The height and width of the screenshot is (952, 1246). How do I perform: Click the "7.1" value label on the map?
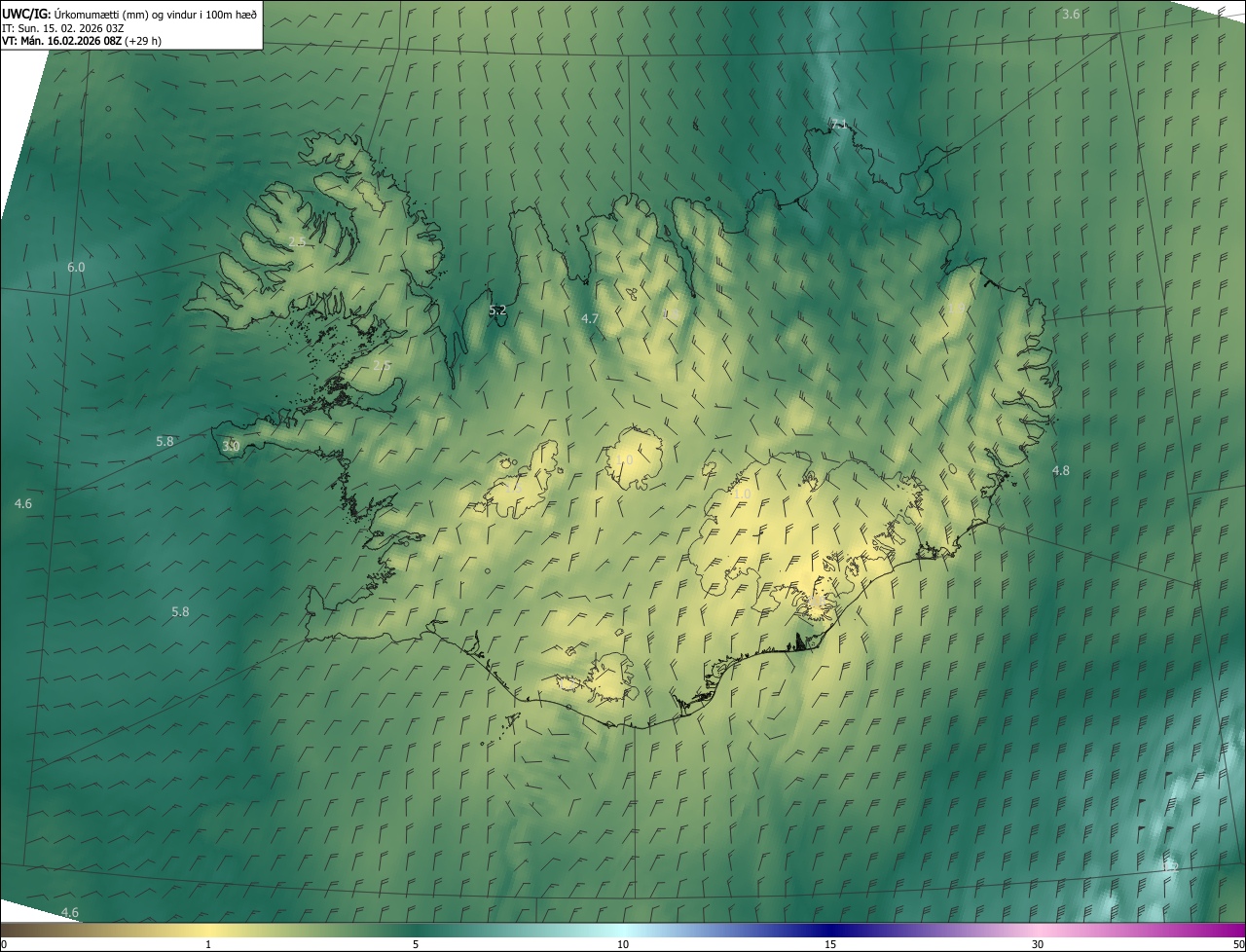838,124
